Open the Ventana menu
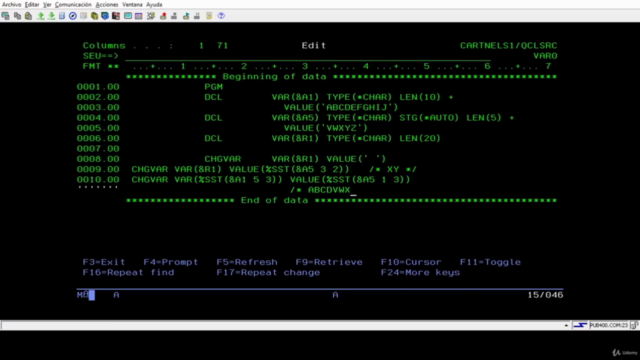The image size is (640, 360). coord(132,4)
